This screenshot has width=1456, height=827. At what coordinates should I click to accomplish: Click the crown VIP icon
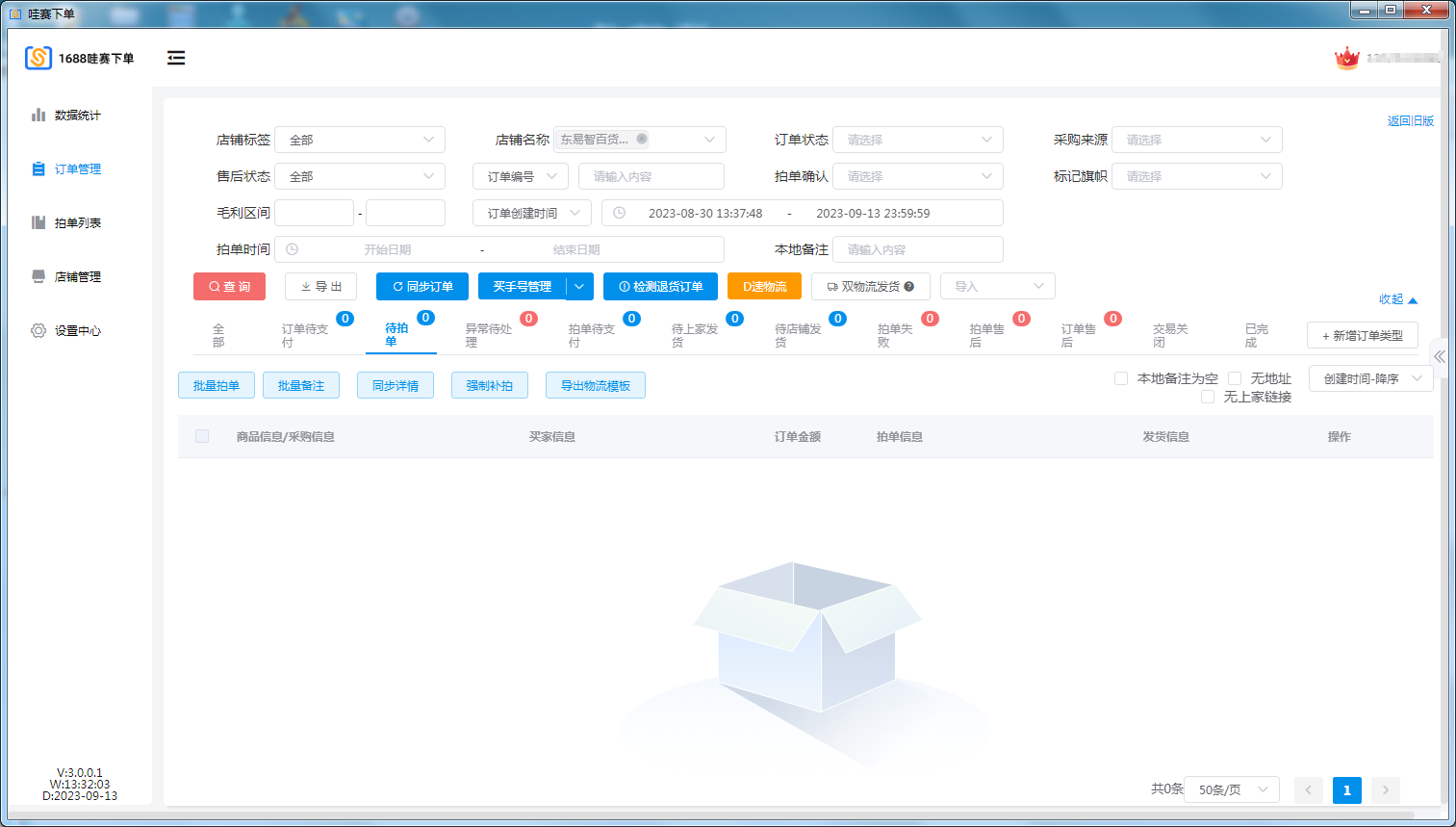[1346, 59]
